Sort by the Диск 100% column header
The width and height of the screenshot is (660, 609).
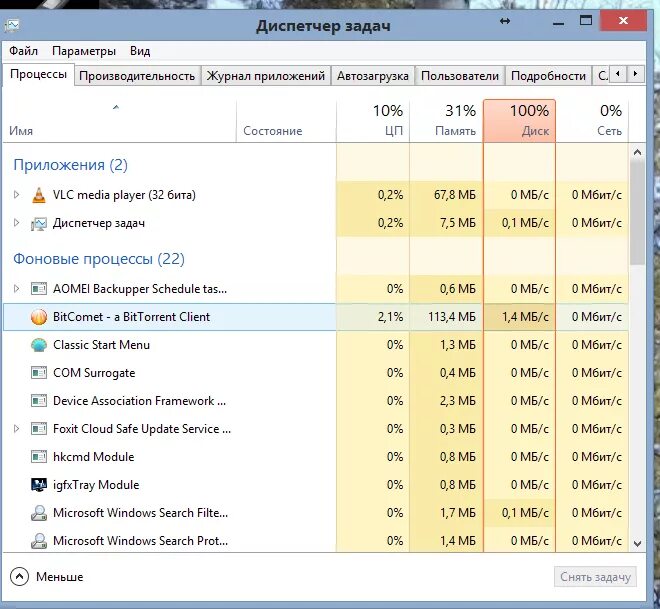coord(519,121)
